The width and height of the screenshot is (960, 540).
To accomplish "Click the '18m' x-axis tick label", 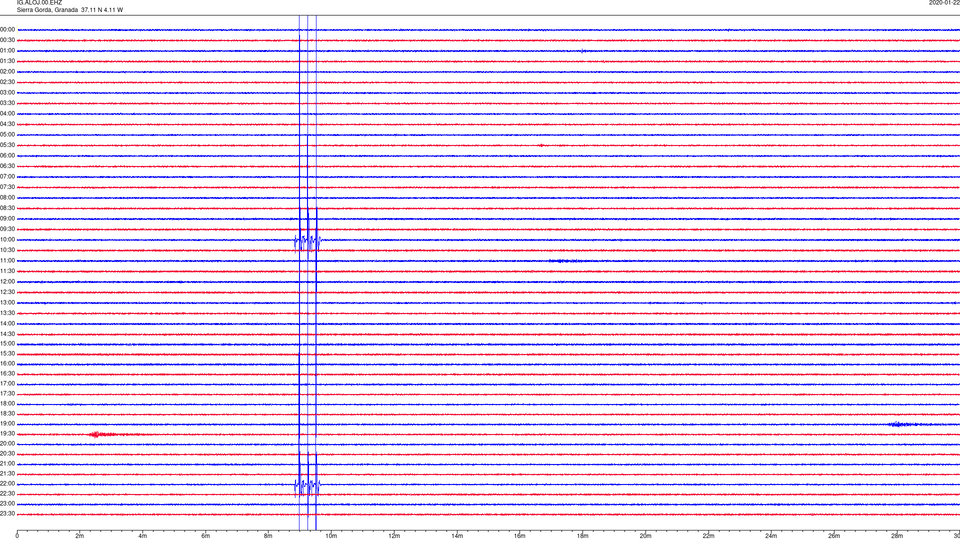I will [x=583, y=536].
